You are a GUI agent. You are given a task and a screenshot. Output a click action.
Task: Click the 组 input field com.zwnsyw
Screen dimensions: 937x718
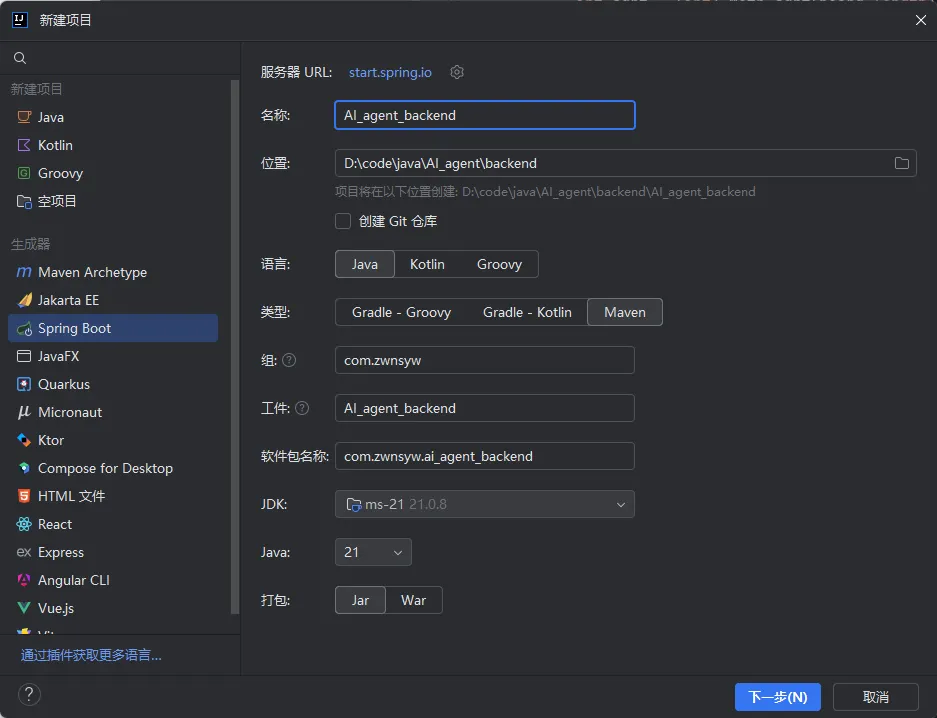coord(485,360)
